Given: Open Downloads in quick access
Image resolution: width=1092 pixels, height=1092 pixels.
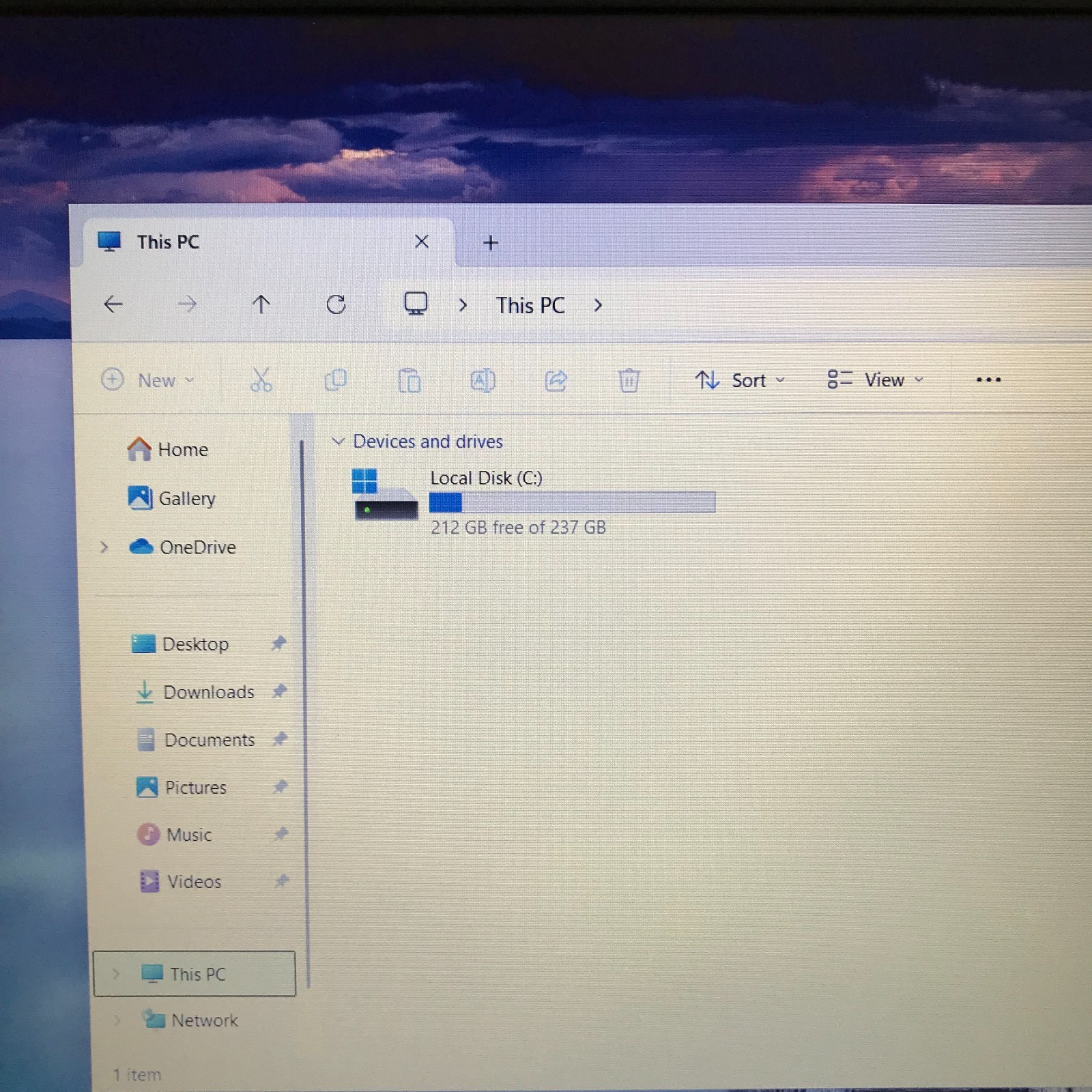Looking at the screenshot, I should tap(195, 691).
